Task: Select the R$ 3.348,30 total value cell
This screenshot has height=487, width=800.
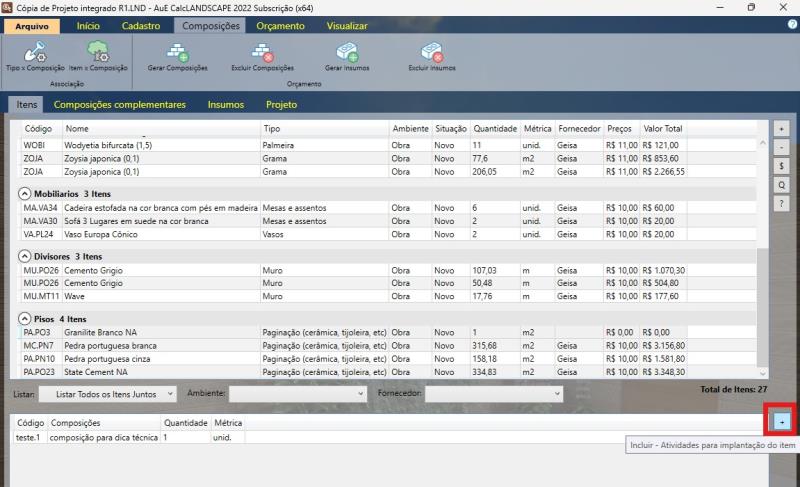Action: click(663, 372)
